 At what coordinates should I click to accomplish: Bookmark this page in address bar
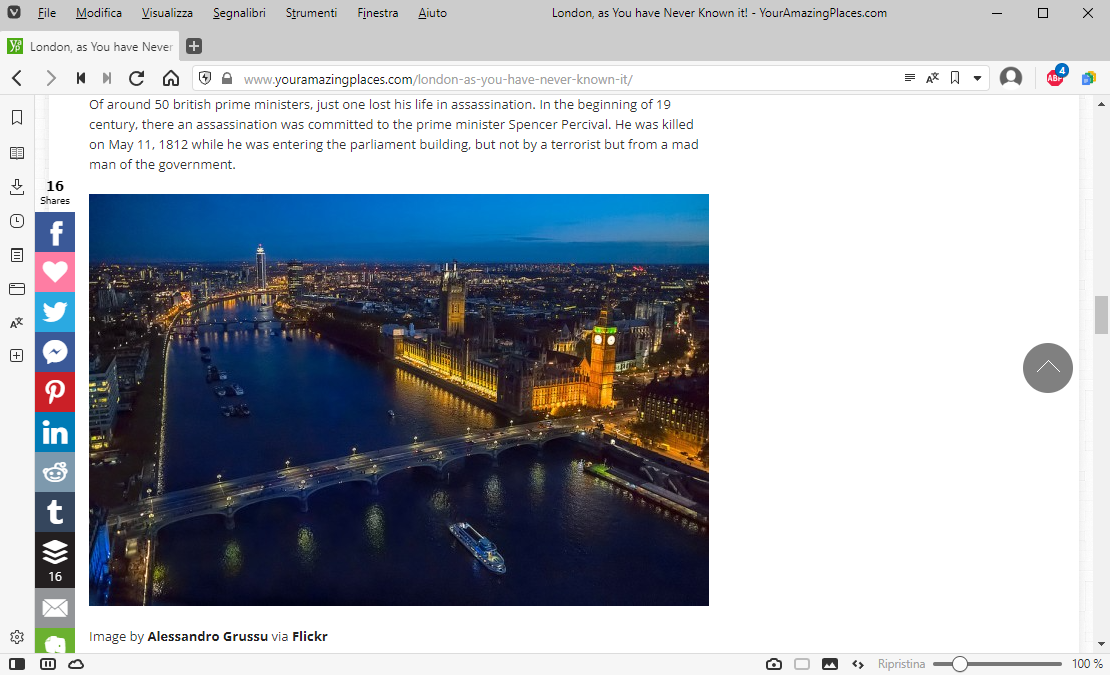(x=955, y=78)
